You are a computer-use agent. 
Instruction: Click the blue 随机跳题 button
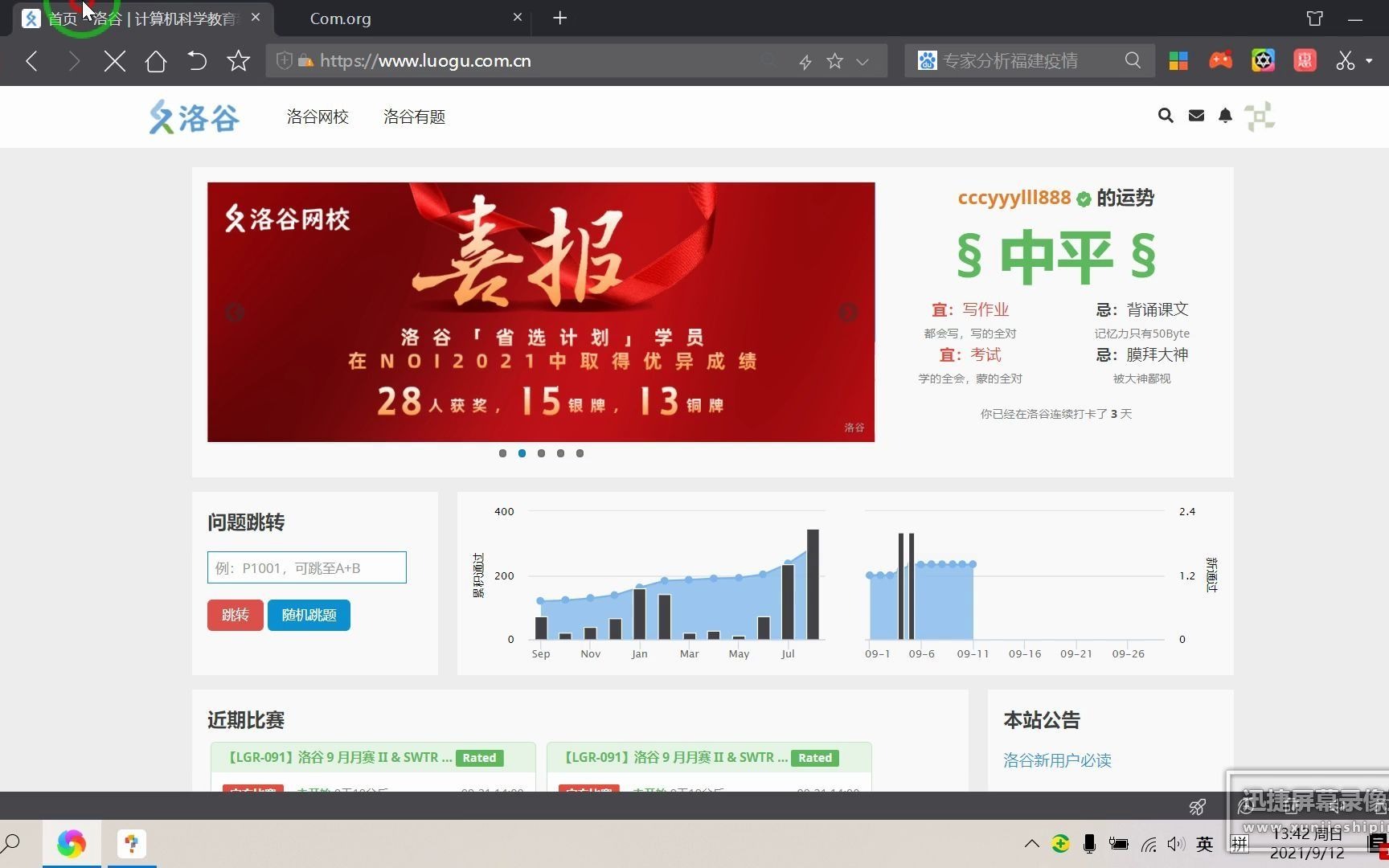[x=309, y=615]
